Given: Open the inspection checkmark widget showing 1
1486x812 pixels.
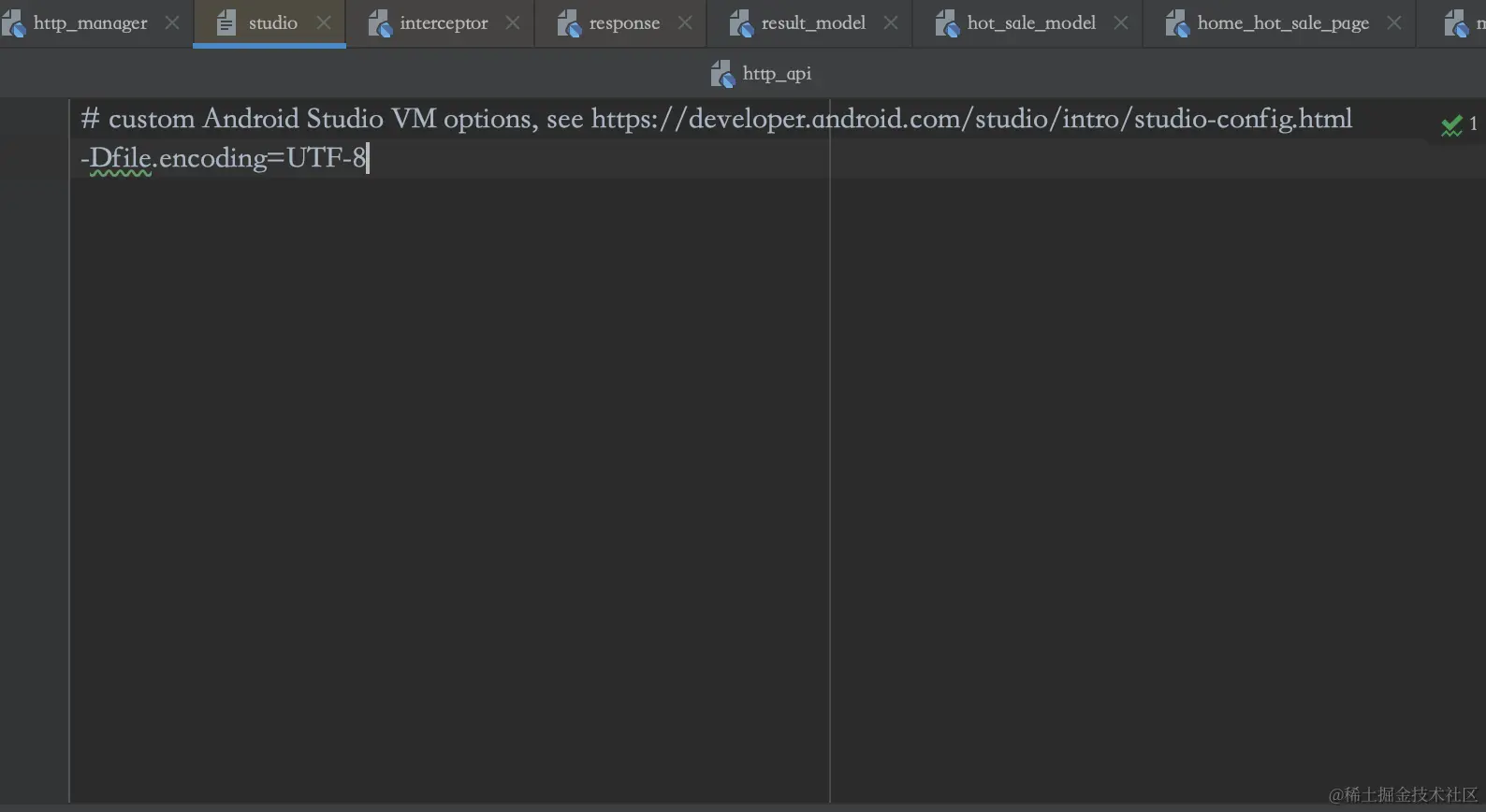Looking at the screenshot, I should pyautogui.click(x=1459, y=124).
